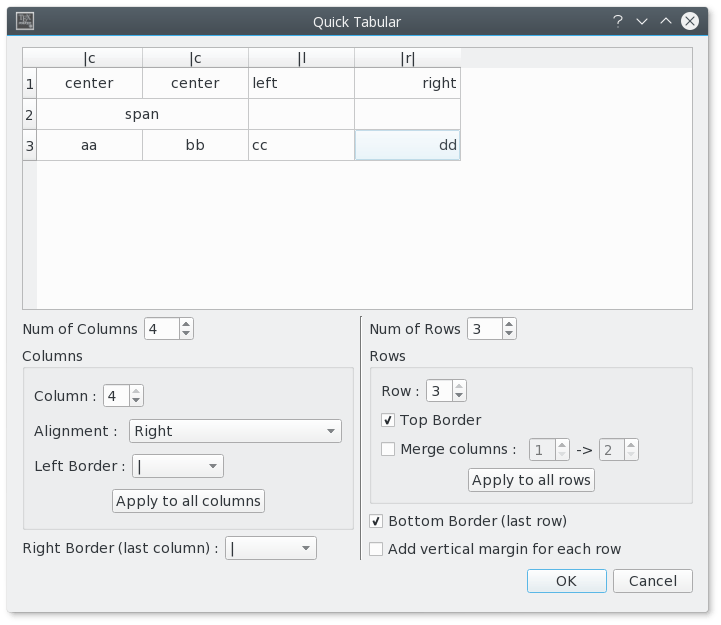Decrement the Row spinner value
This screenshot has width=721, height=625.
coord(460,396)
